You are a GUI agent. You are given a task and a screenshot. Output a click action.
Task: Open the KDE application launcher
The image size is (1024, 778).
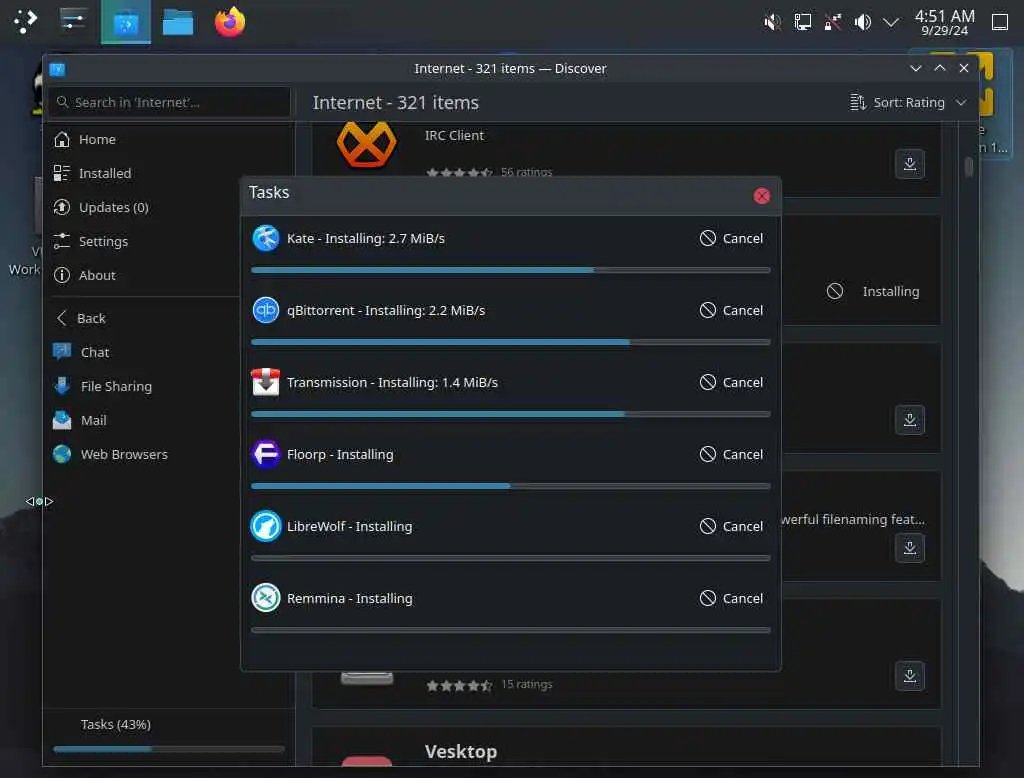pos(25,21)
